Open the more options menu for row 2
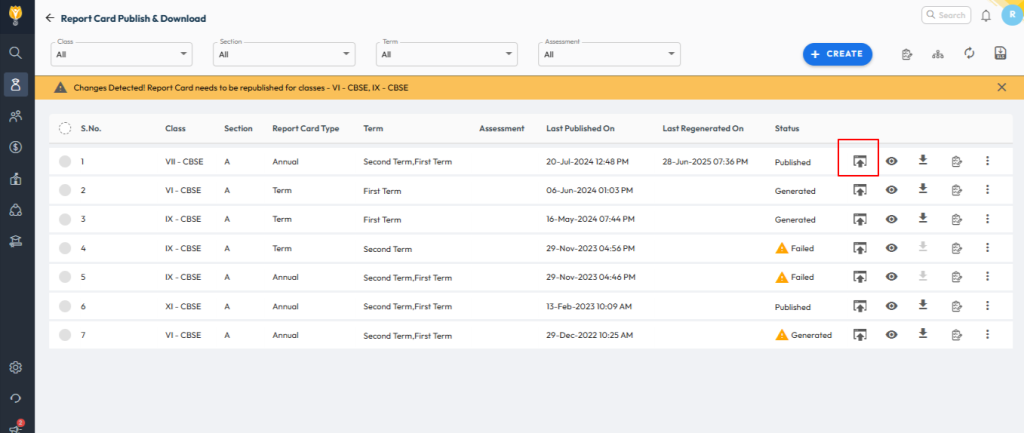Image resolution: width=1024 pixels, height=433 pixels. pyautogui.click(x=987, y=190)
